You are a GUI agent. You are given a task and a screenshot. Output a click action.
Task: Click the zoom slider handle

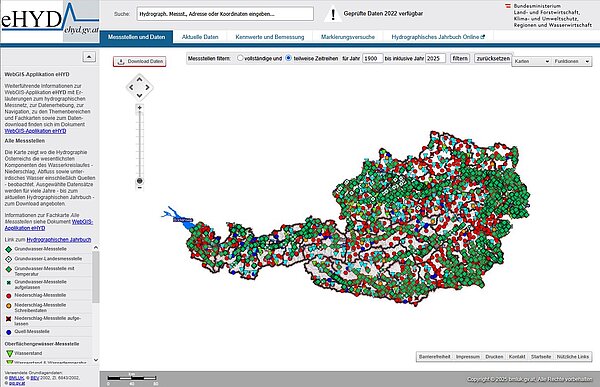pos(140,181)
